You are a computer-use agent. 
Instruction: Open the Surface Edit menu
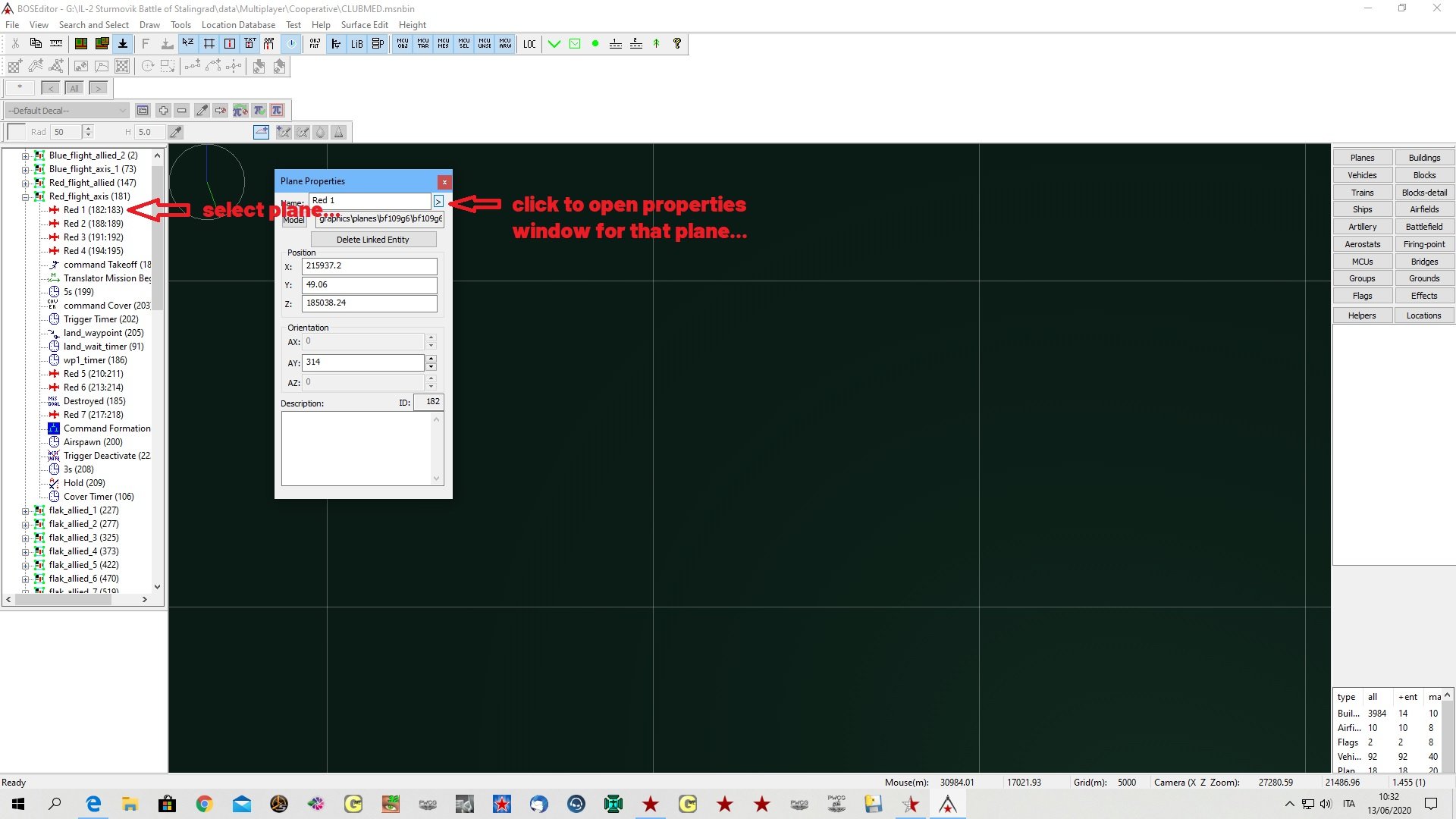click(364, 25)
